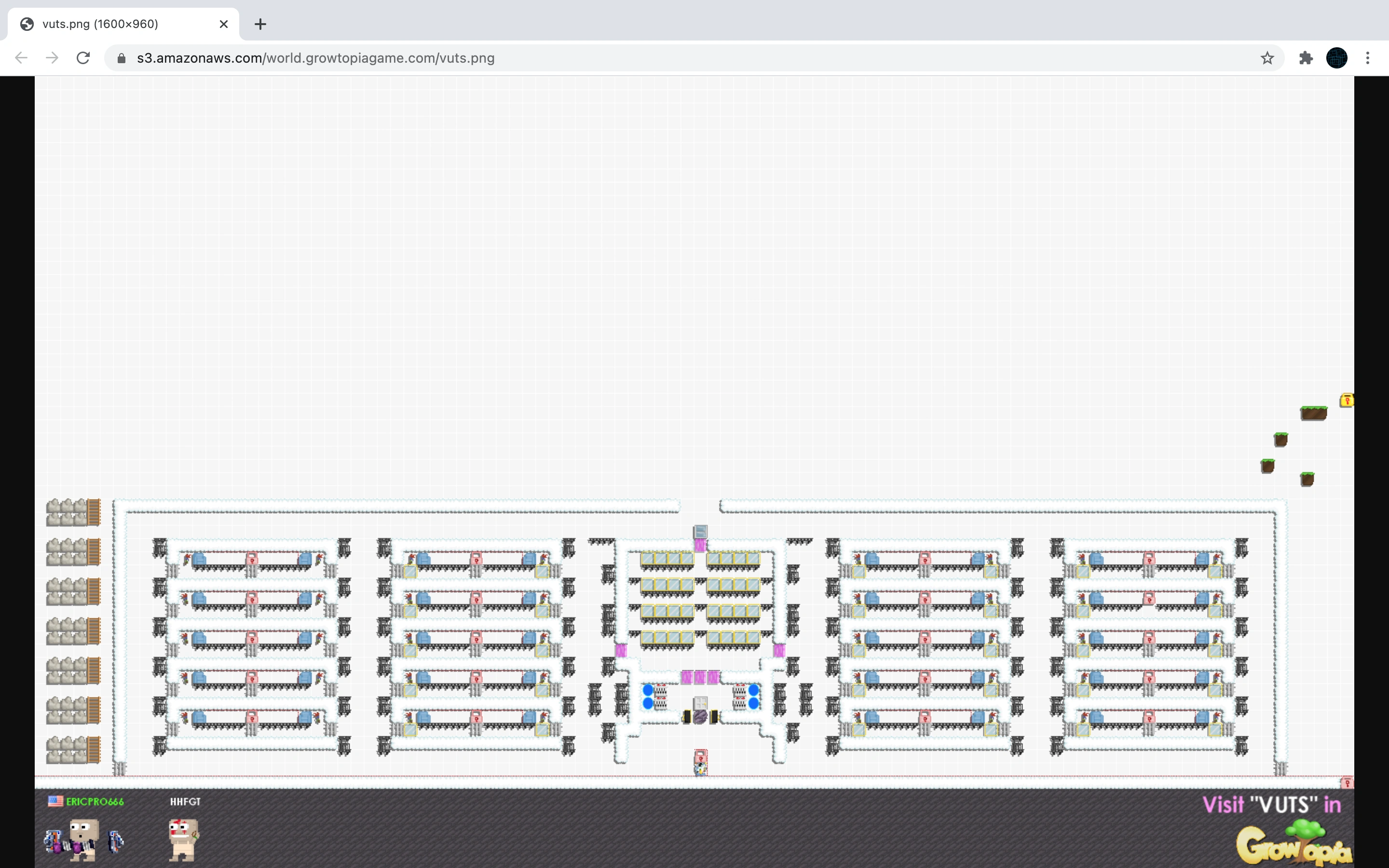This screenshot has height=868, width=1389.
Task: Bookmark this page with the star icon
Action: (x=1267, y=58)
